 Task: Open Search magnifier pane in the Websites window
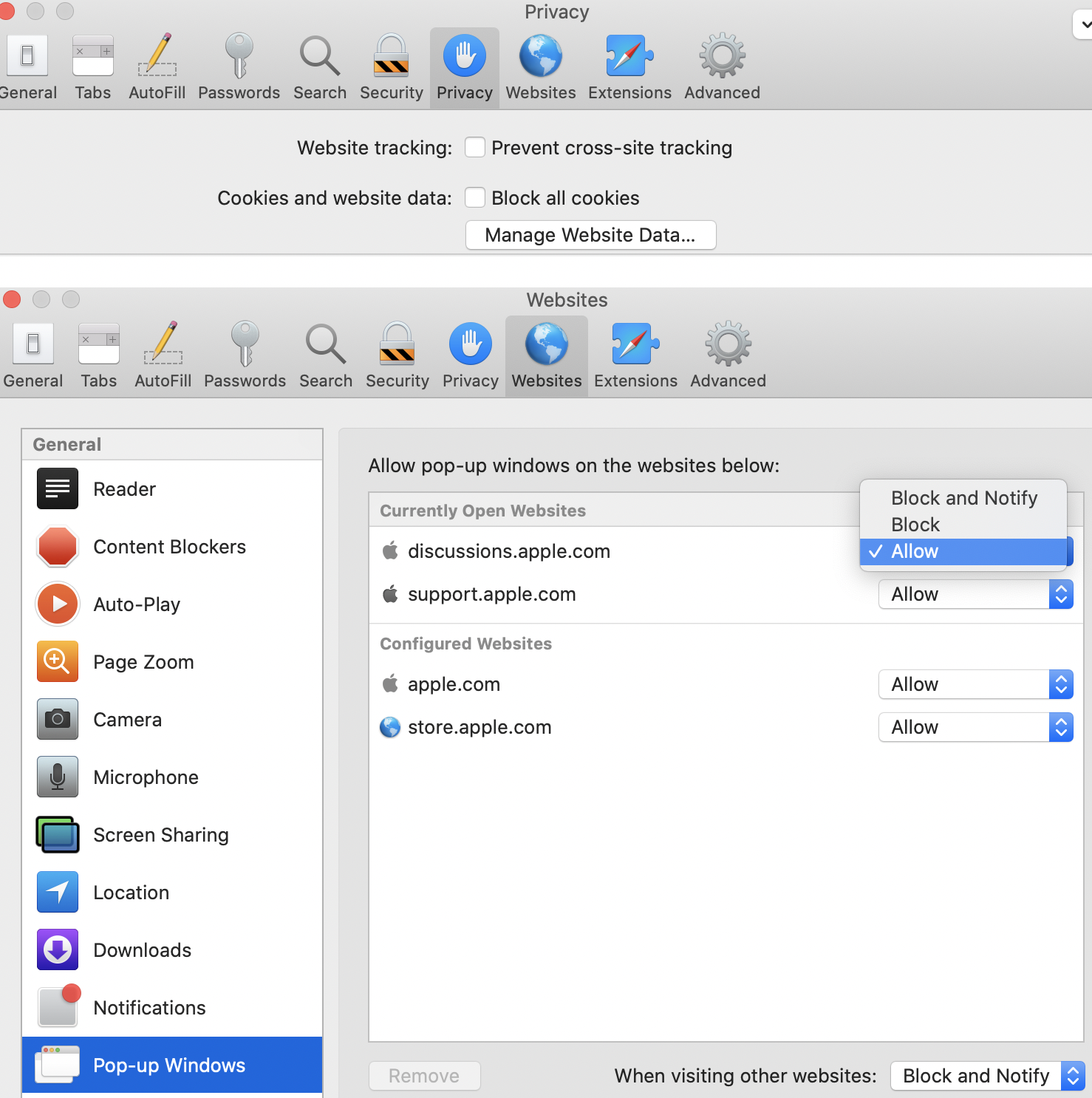(x=326, y=356)
